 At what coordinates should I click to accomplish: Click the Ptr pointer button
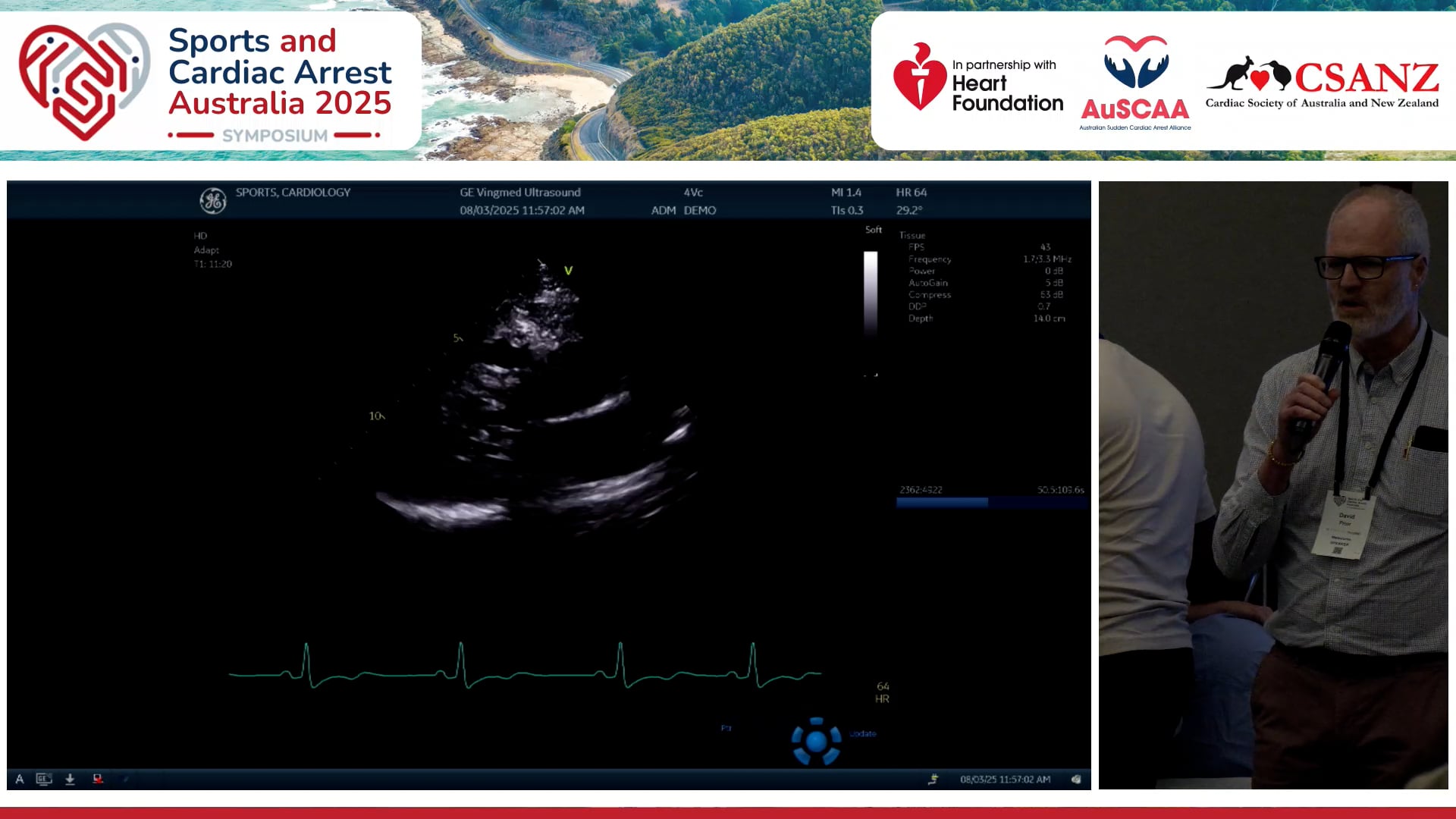click(x=726, y=727)
